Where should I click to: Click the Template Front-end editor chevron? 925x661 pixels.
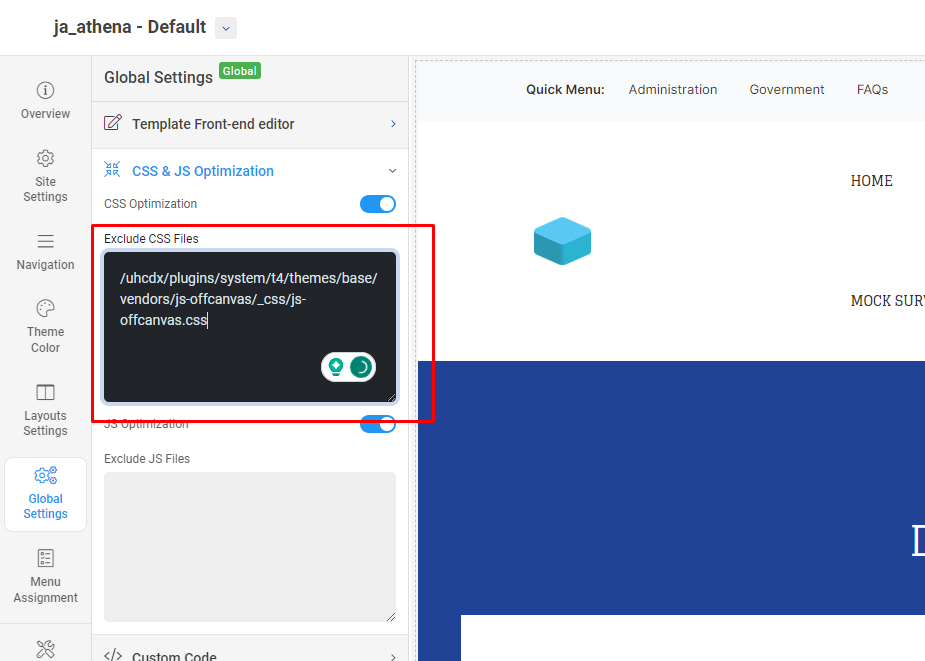393,124
